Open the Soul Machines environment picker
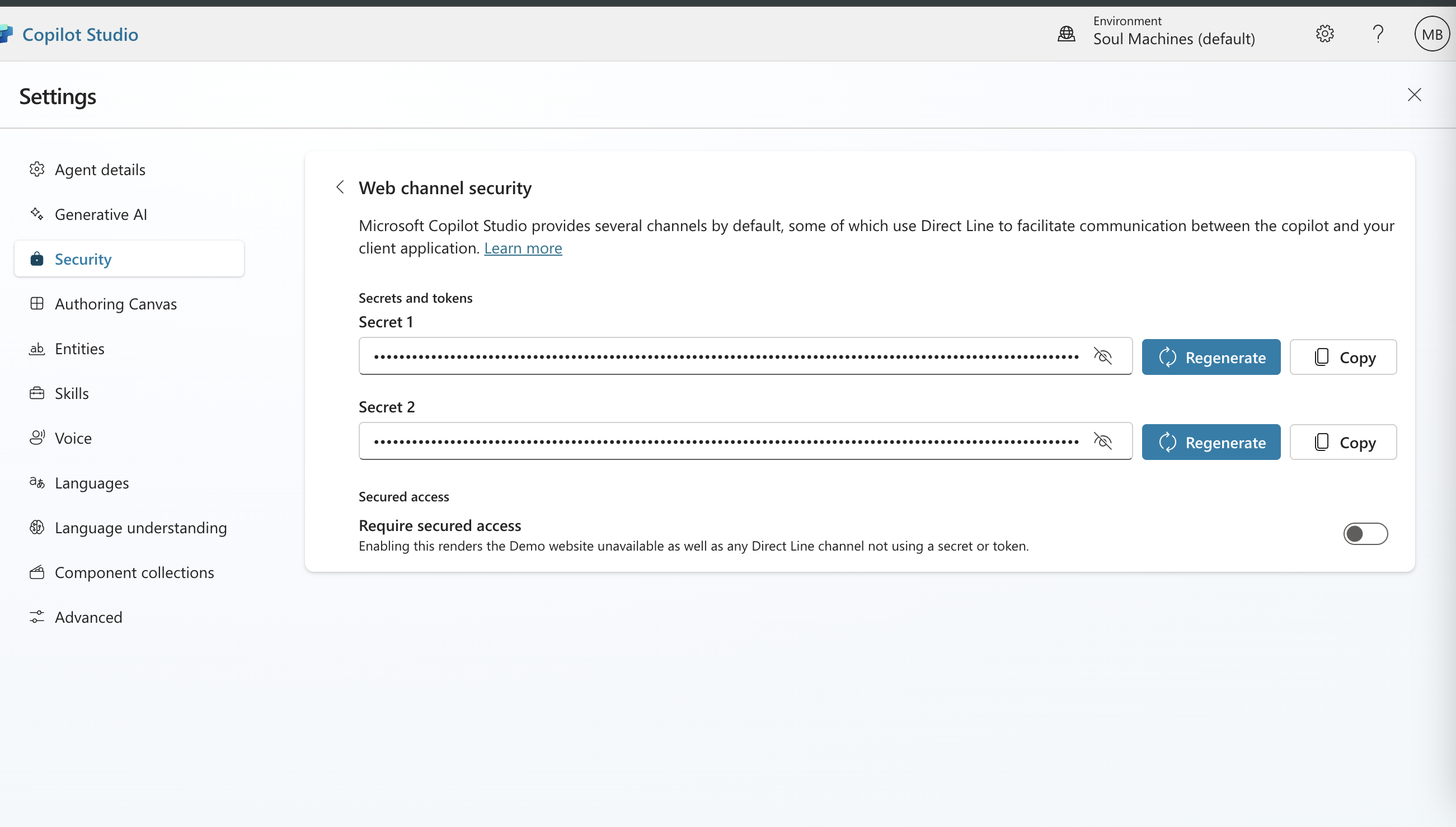This screenshot has height=827, width=1456. pyautogui.click(x=1173, y=39)
